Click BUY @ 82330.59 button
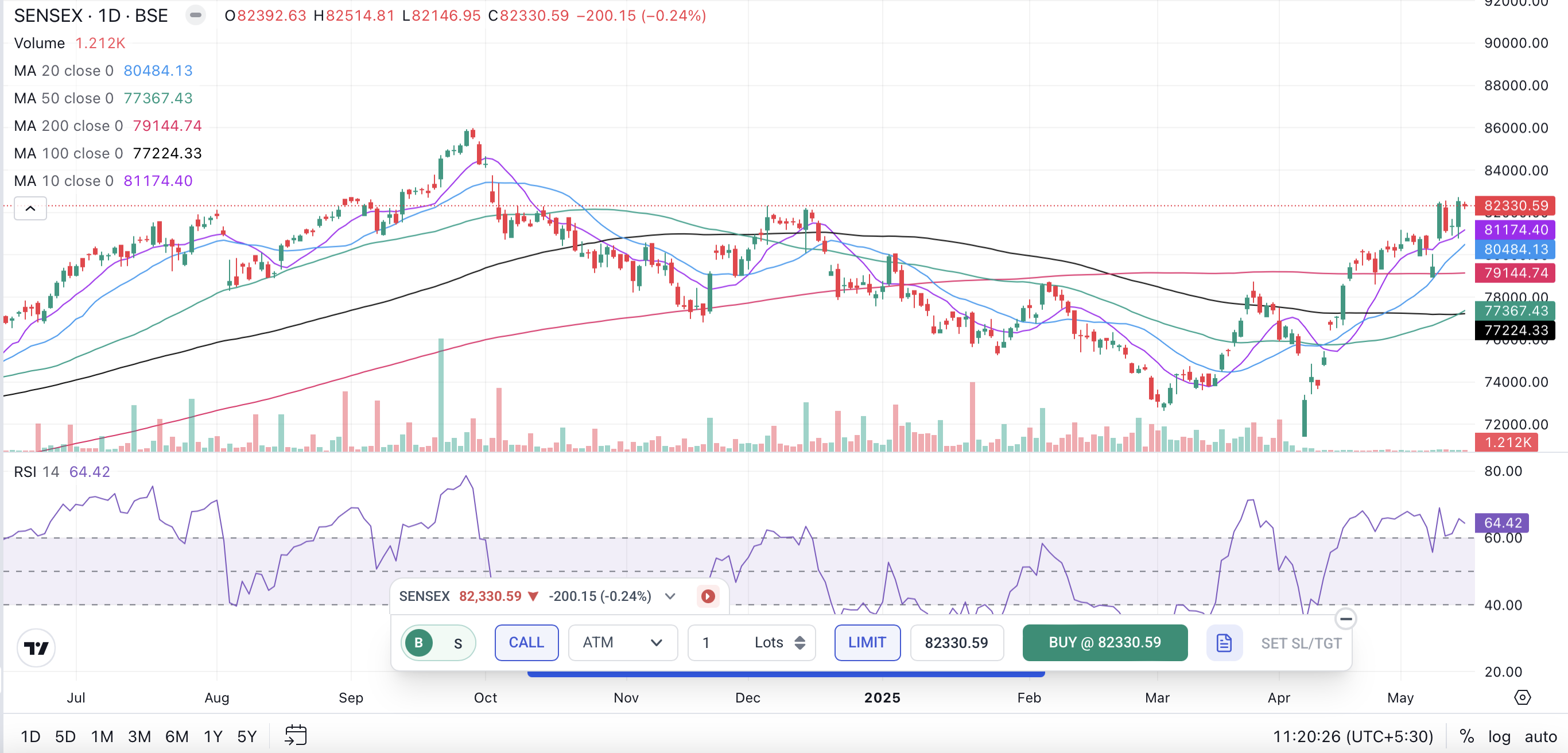The height and width of the screenshot is (753, 1568). click(1104, 643)
